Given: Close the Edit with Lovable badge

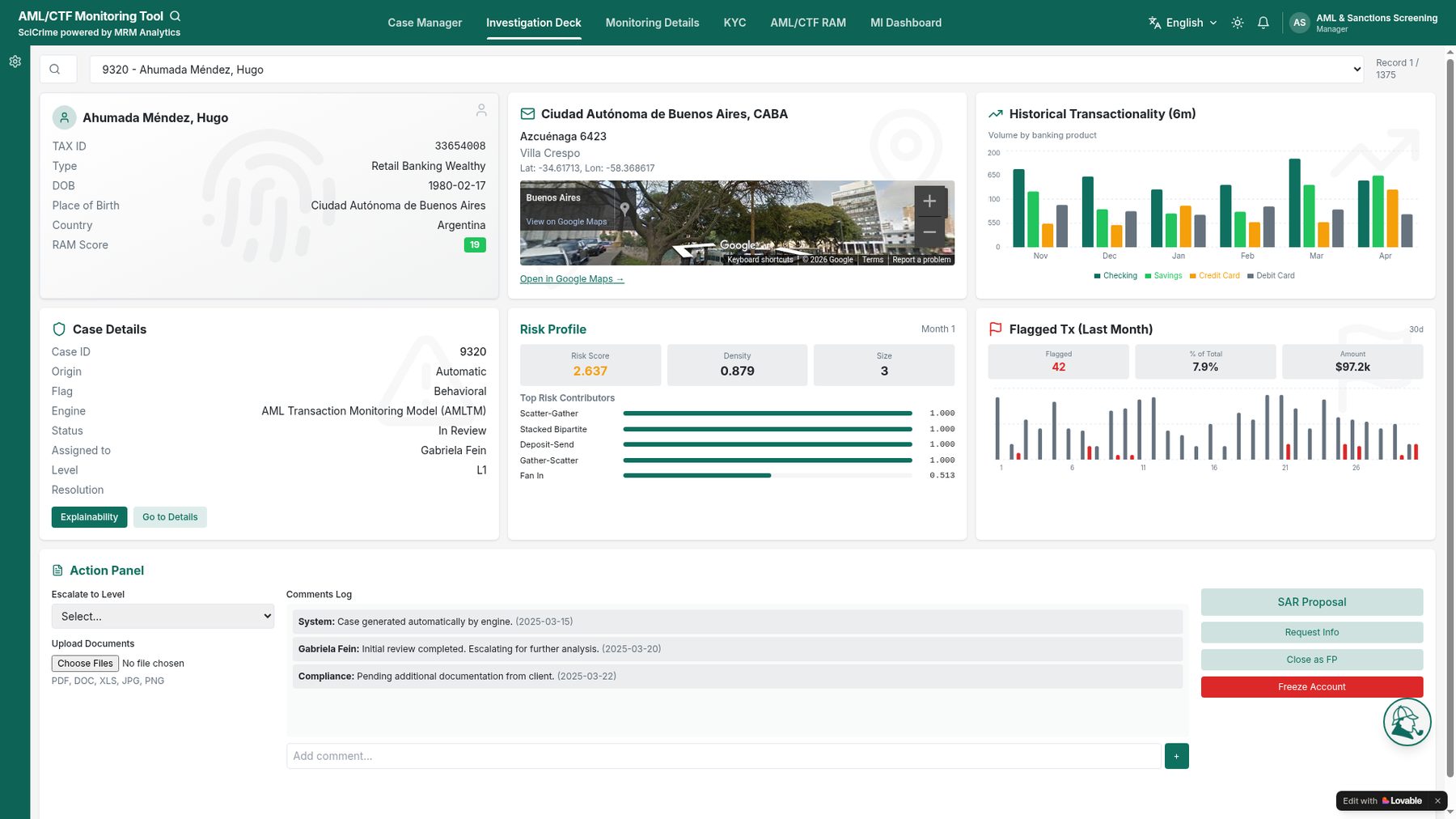Looking at the screenshot, I should tap(1437, 800).
